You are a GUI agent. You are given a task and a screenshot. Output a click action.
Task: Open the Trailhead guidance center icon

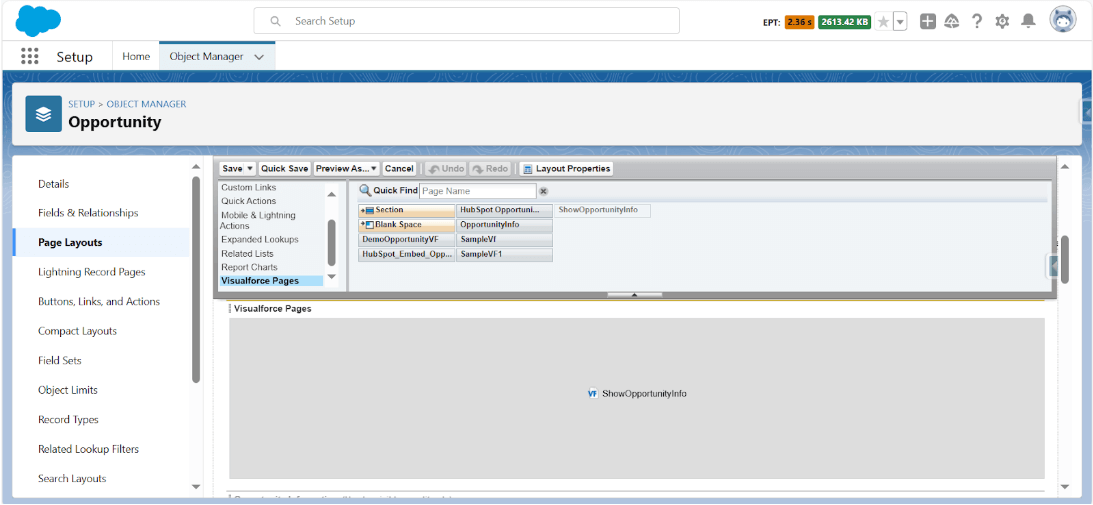point(951,22)
